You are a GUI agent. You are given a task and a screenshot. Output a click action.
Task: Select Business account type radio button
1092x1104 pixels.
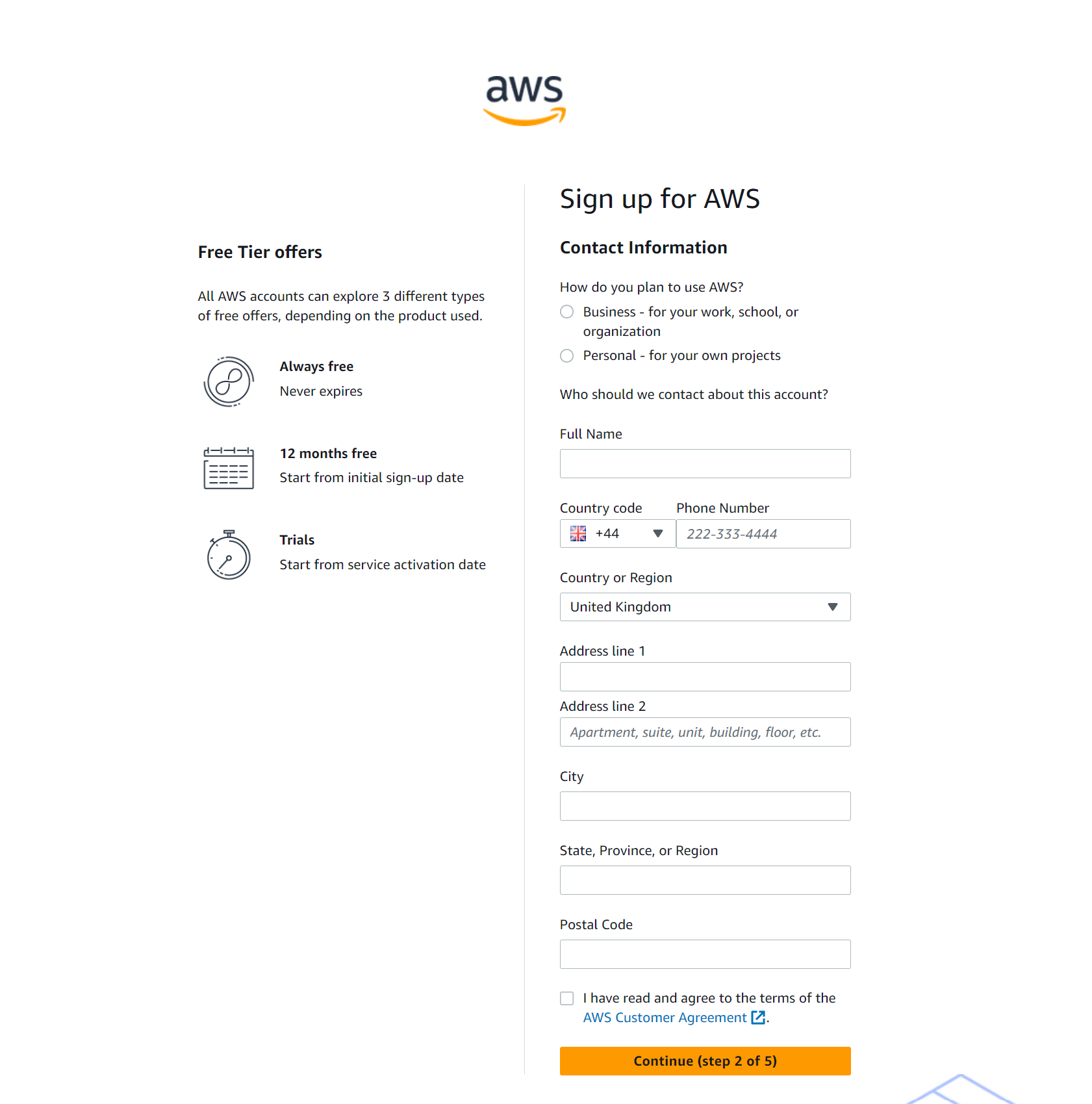click(x=567, y=312)
